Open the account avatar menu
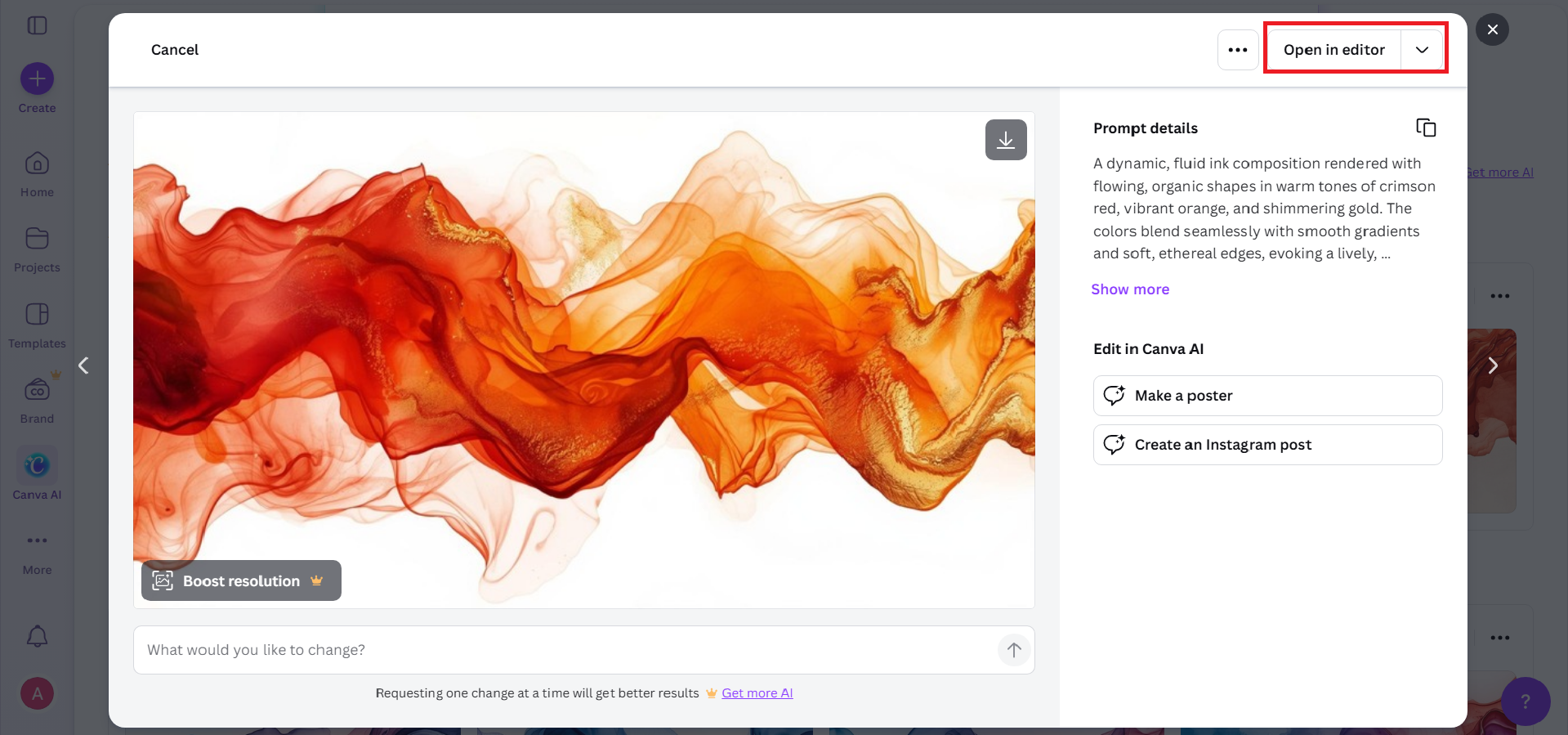Screen dimensions: 1568x735 [x=37, y=694]
